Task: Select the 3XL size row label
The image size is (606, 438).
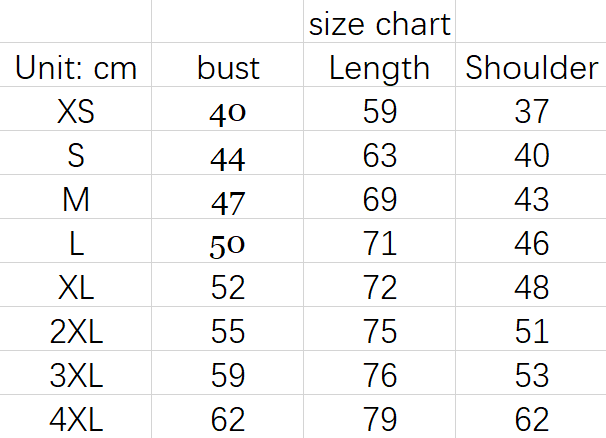Action: [76, 375]
